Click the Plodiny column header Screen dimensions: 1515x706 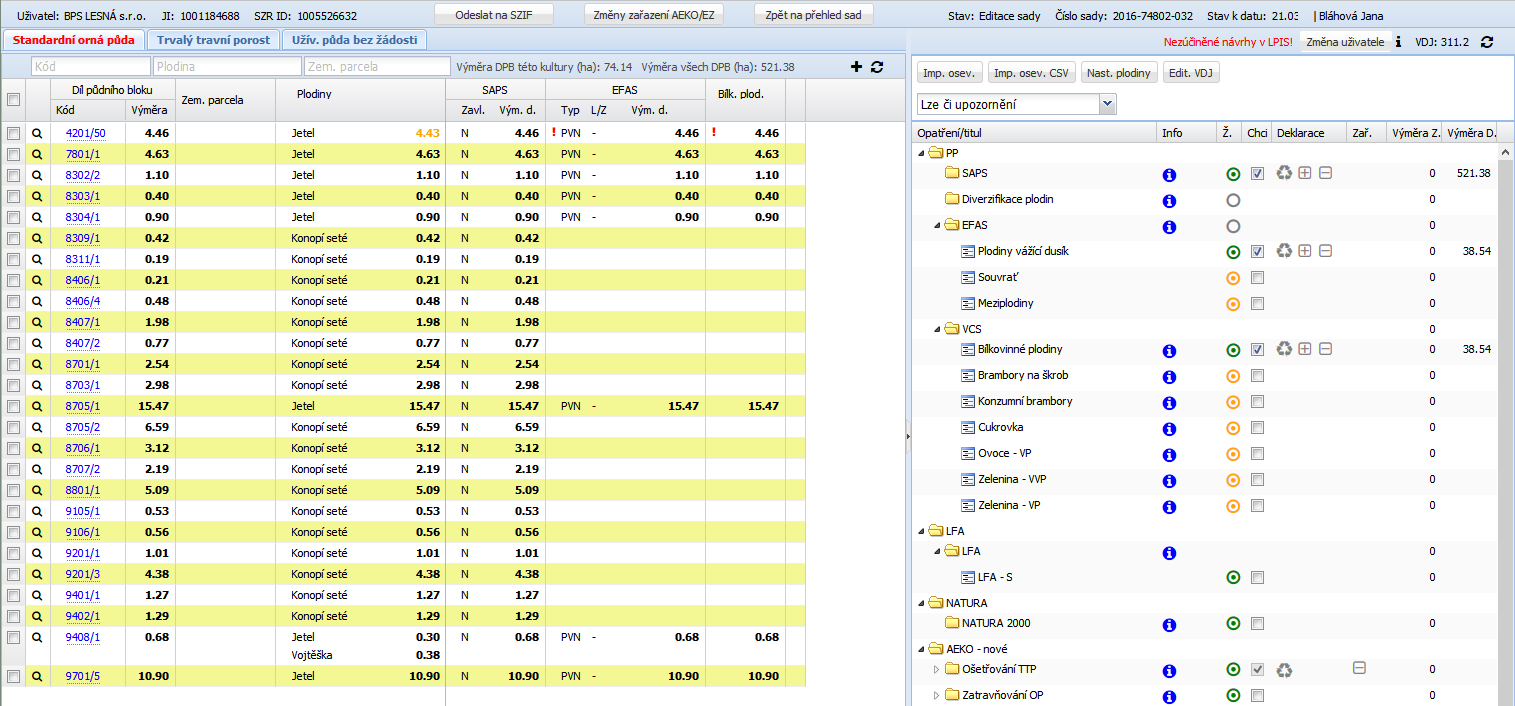pyautogui.click(x=358, y=99)
